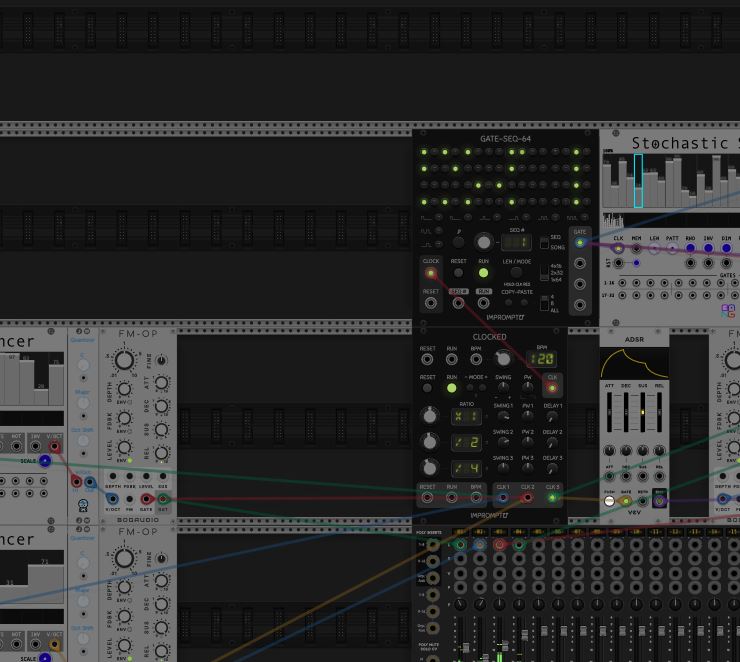This screenshot has width=740, height=662.
Task: Click the ADSR GATE input jack
Action: click(x=626, y=501)
